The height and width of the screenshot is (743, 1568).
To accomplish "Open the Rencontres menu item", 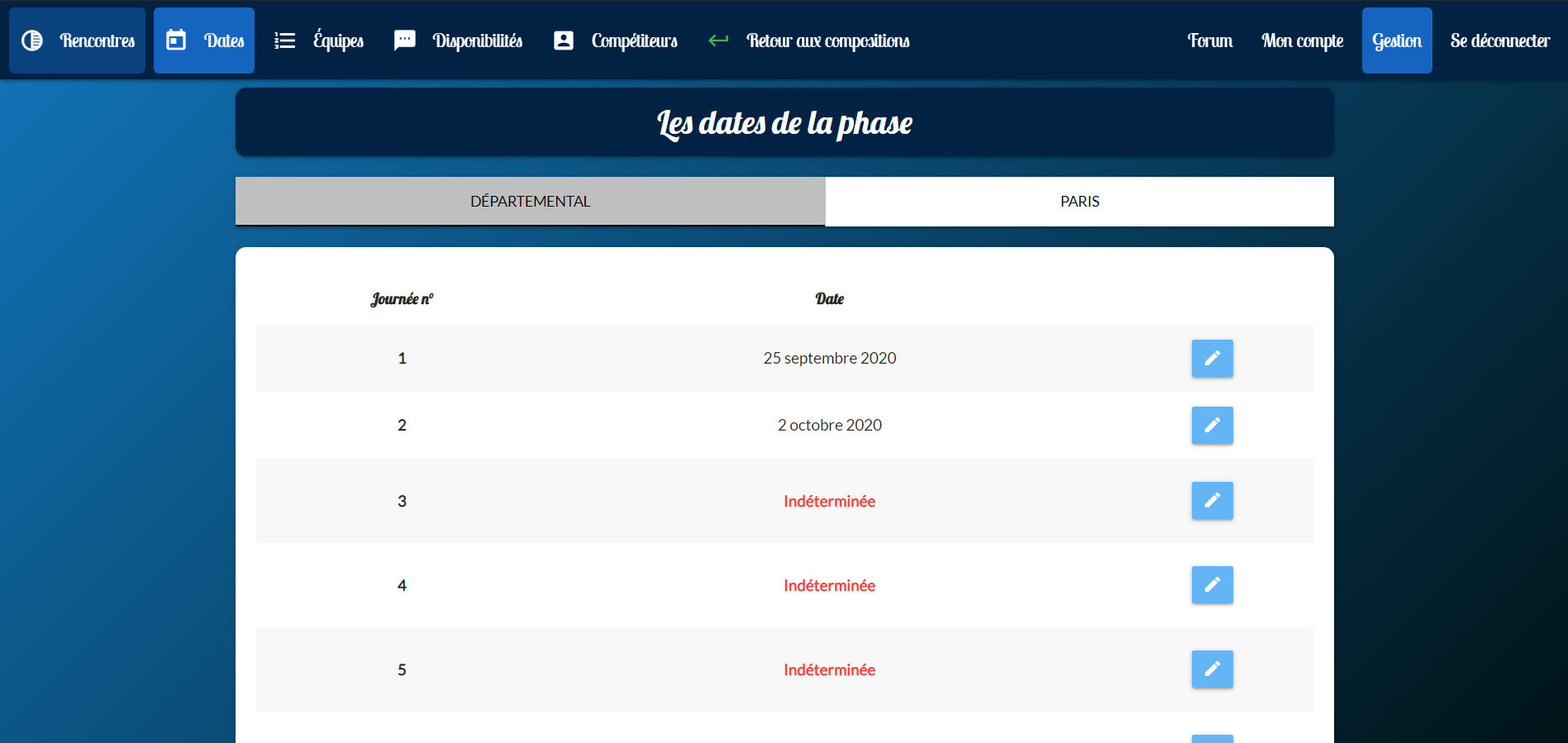I will [78, 40].
